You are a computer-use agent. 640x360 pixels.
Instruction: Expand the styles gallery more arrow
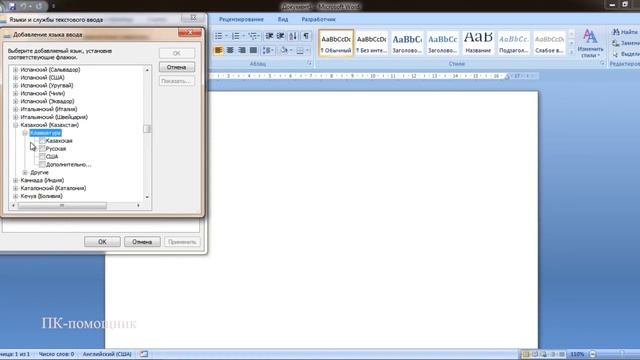tap(571, 52)
